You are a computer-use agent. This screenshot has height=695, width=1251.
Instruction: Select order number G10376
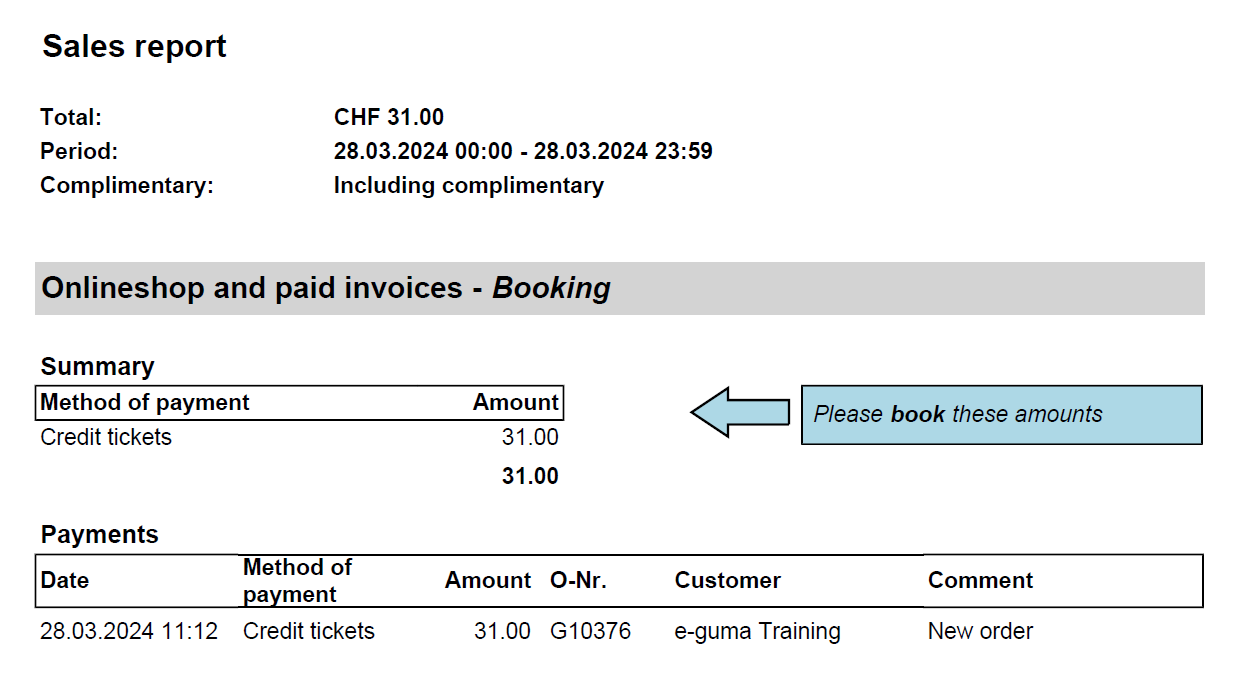[591, 632]
